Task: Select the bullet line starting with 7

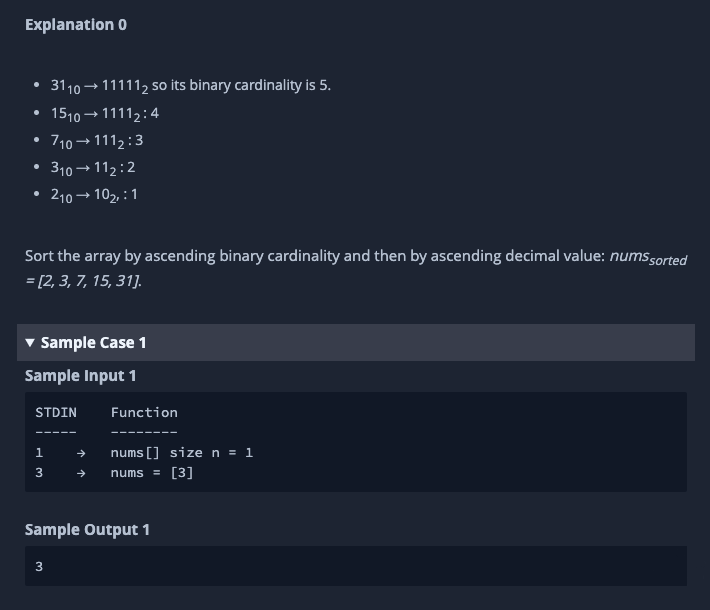Action: 96,140
